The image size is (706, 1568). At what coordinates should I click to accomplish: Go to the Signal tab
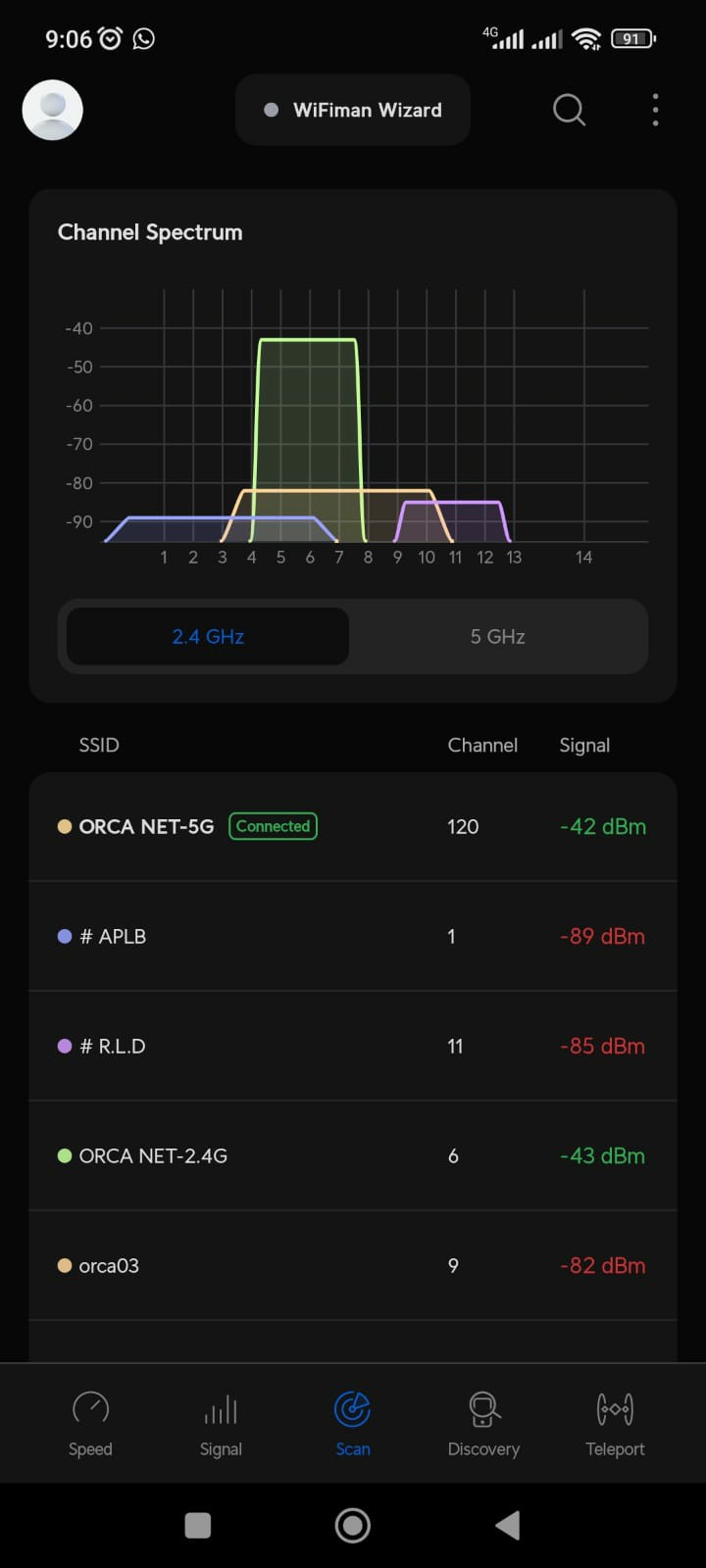point(221,1422)
